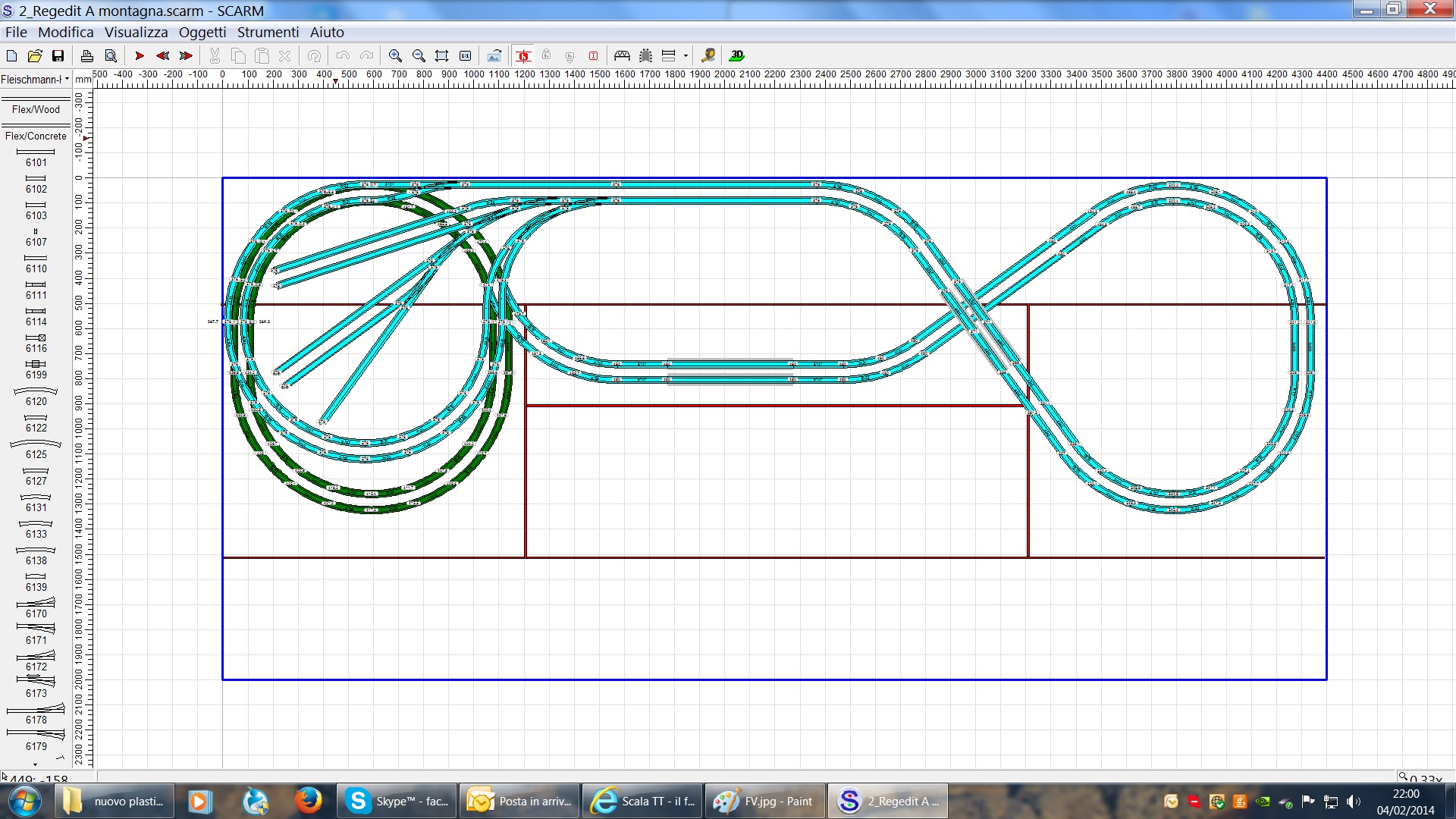Copy the selected tracks
Screen dimensions: 1456x819
(238, 56)
